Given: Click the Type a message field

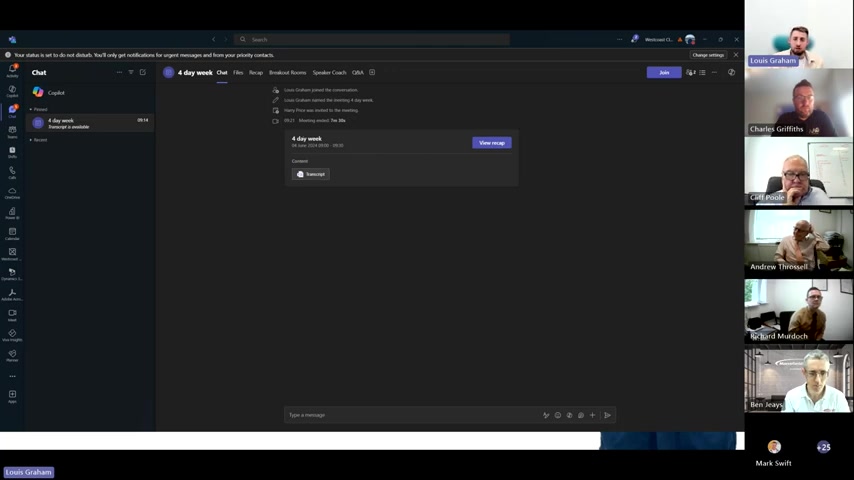Looking at the screenshot, I should pyautogui.click(x=412, y=415).
